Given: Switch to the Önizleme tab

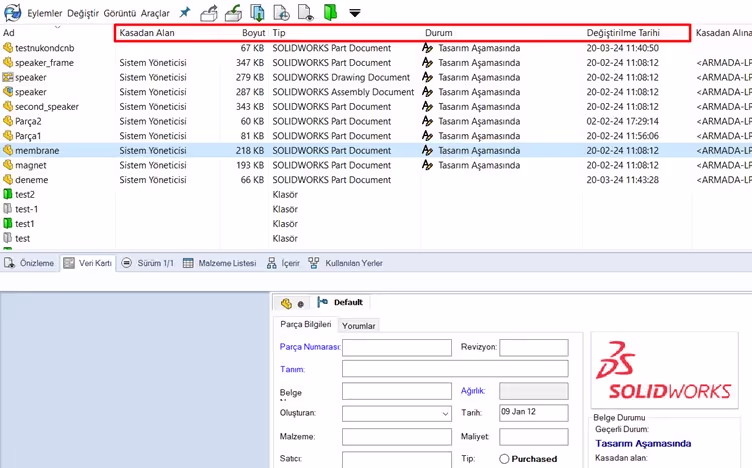Looking at the screenshot, I should tap(29, 263).
